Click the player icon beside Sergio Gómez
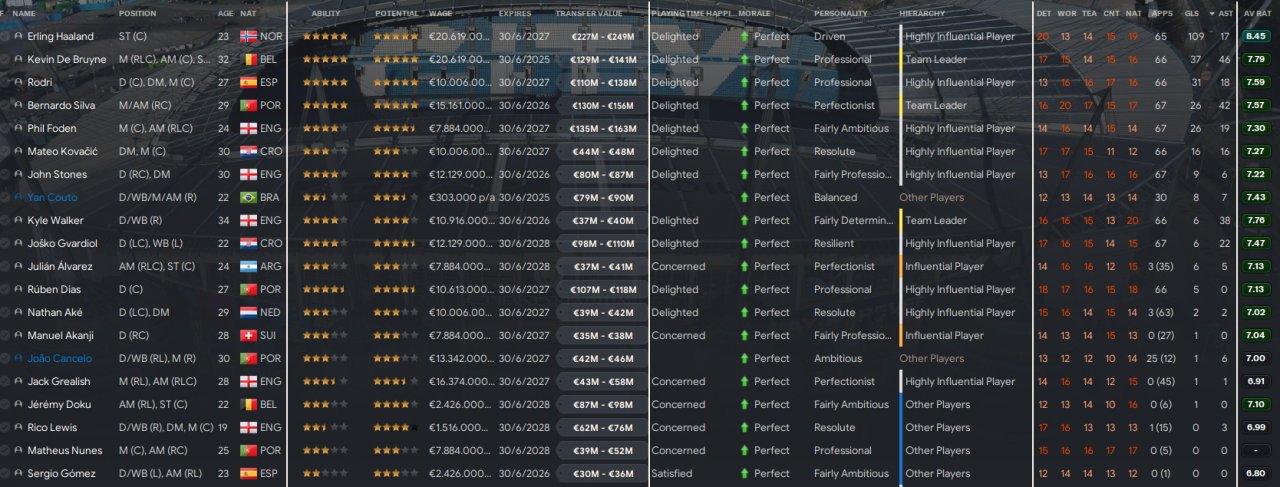The image size is (1280, 487). point(18,473)
